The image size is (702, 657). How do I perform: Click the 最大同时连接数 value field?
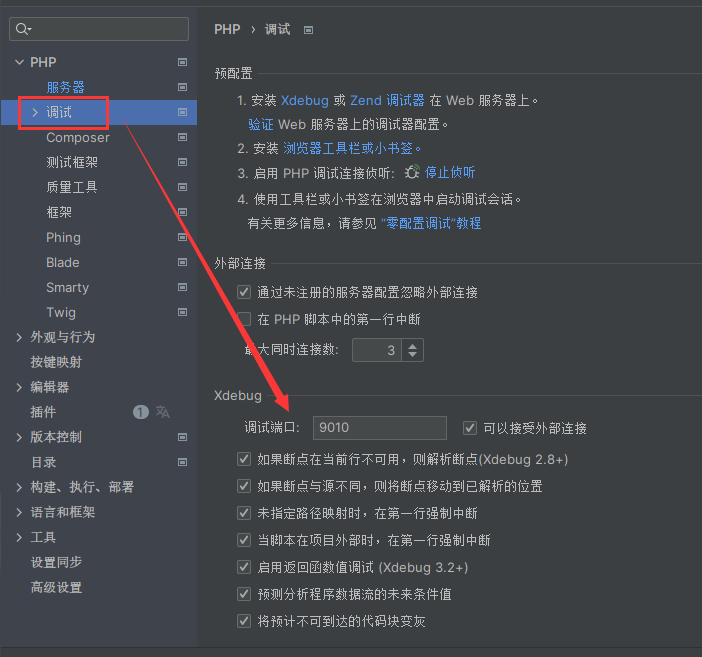pyautogui.click(x=377, y=350)
